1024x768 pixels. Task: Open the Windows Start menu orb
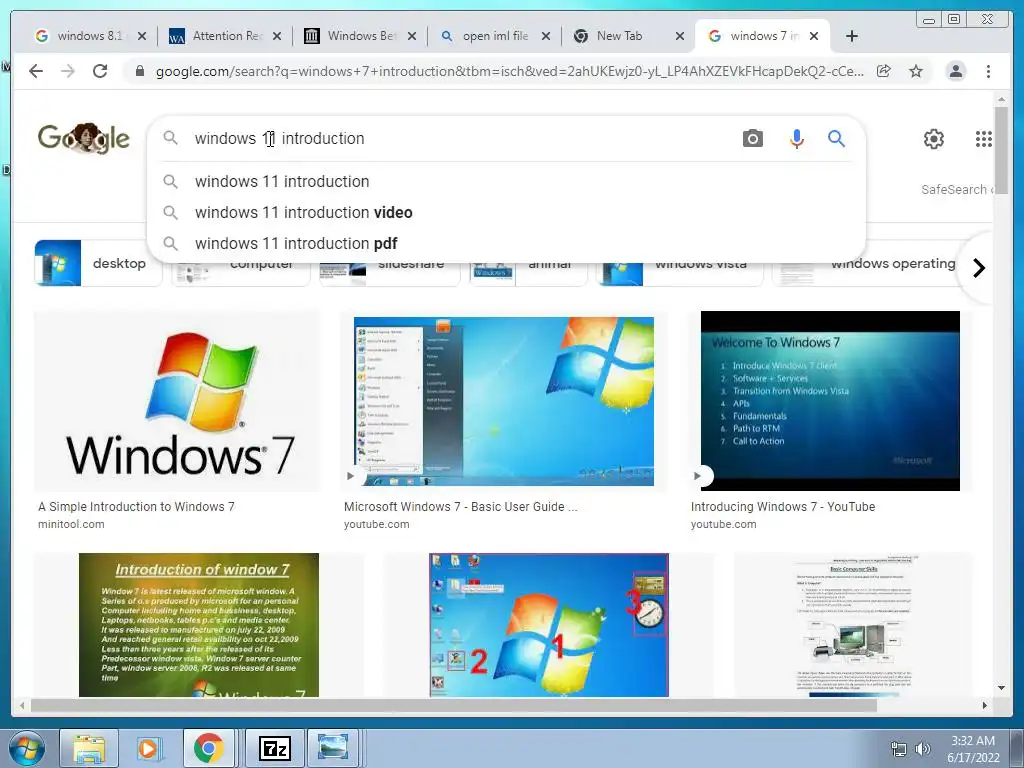pyautogui.click(x=27, y=748)
